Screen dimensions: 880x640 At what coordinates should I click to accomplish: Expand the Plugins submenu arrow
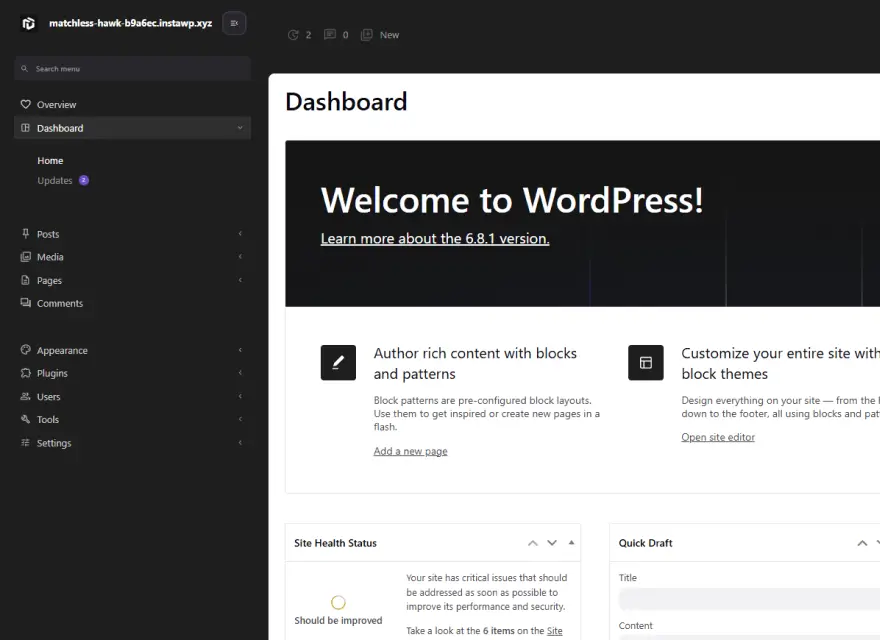click(240, 373)
